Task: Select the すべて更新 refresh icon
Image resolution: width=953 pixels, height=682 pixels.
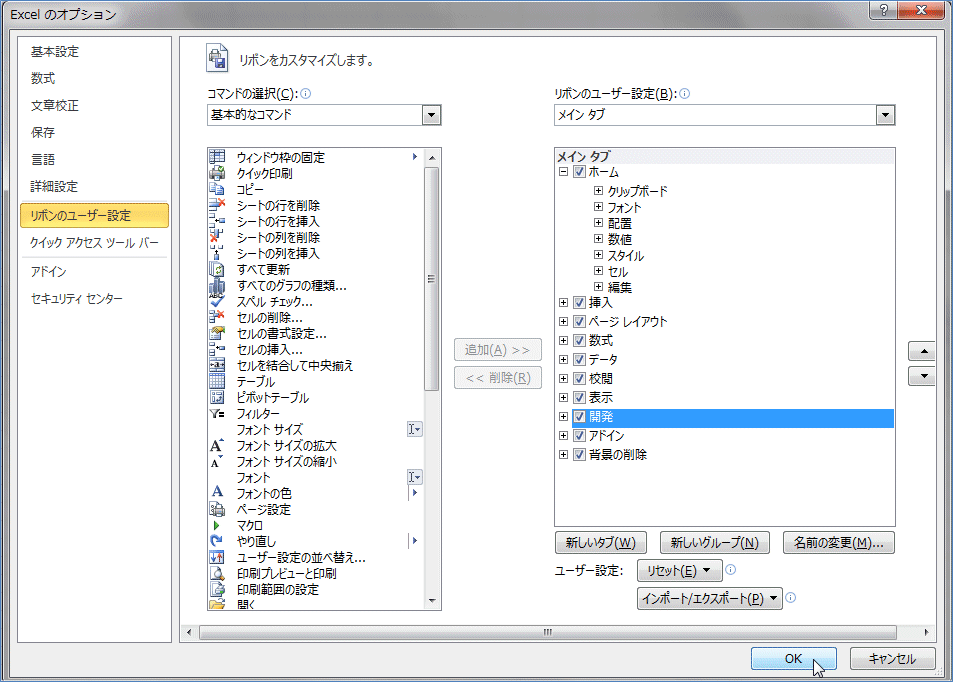Action: pyautogui.click(x=217, y=269)
